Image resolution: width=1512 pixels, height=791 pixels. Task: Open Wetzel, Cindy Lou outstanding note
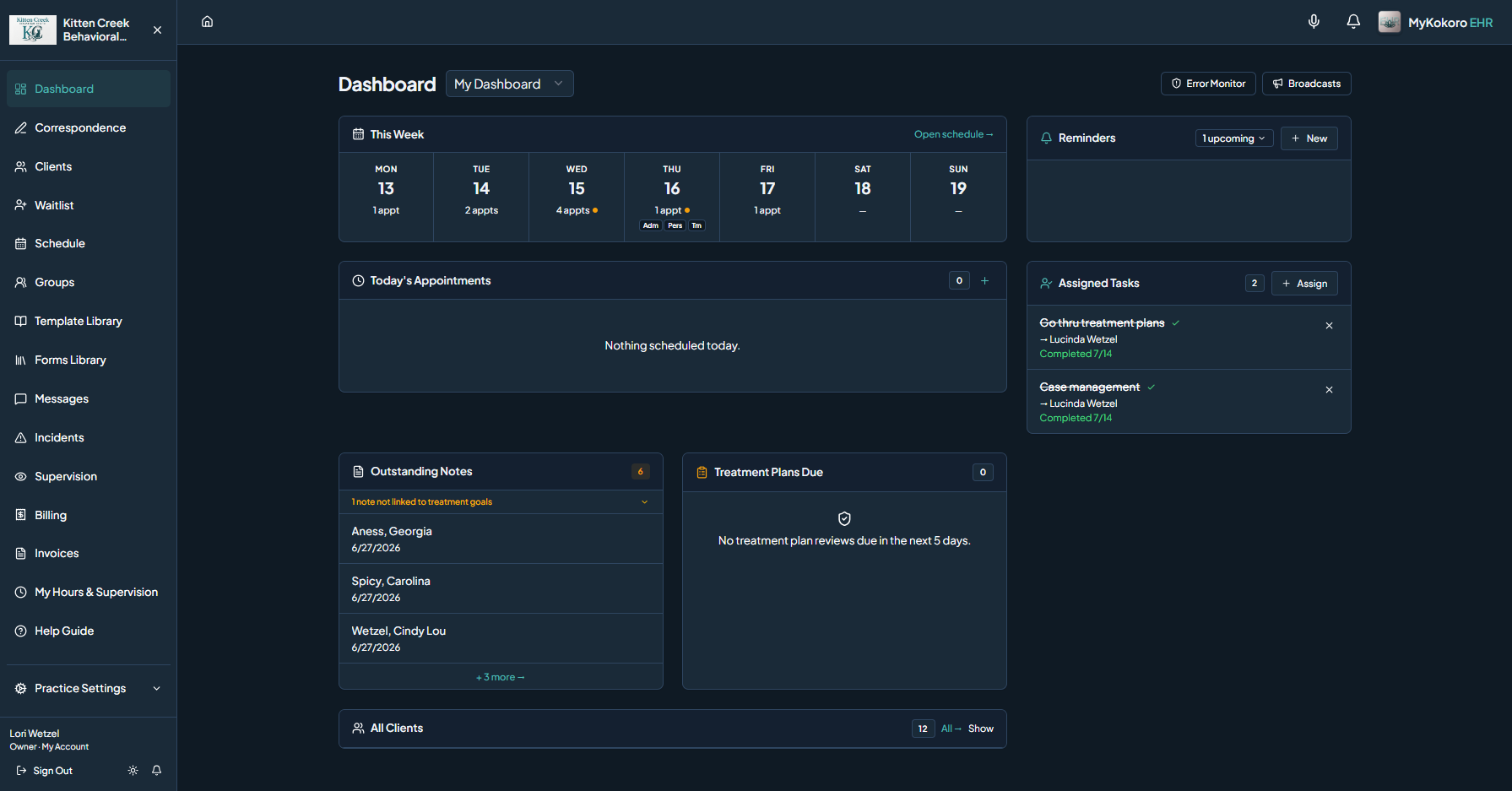(501, 638)
